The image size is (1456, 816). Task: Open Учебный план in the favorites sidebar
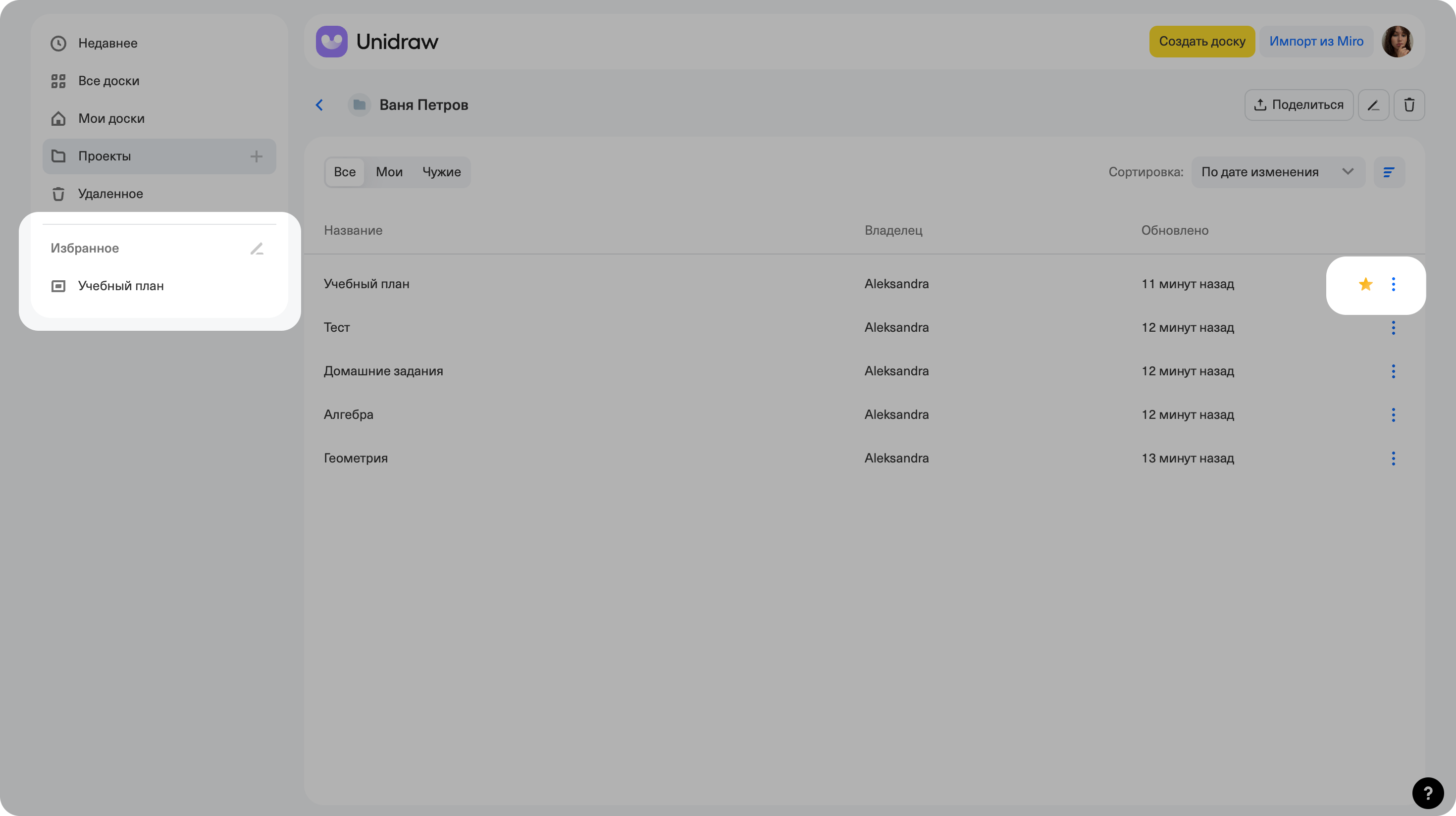120,286
